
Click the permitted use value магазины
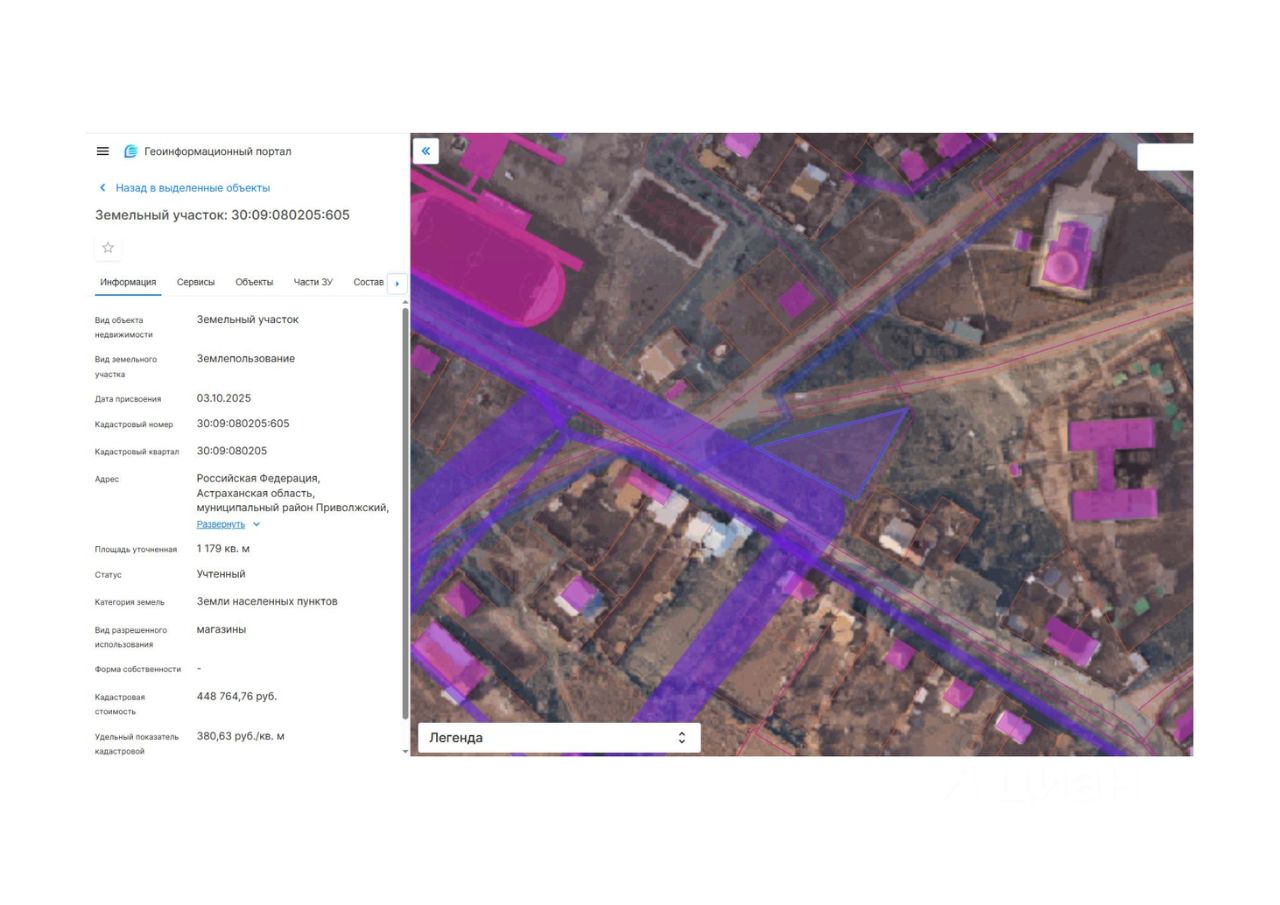click(x=221, y=630)
